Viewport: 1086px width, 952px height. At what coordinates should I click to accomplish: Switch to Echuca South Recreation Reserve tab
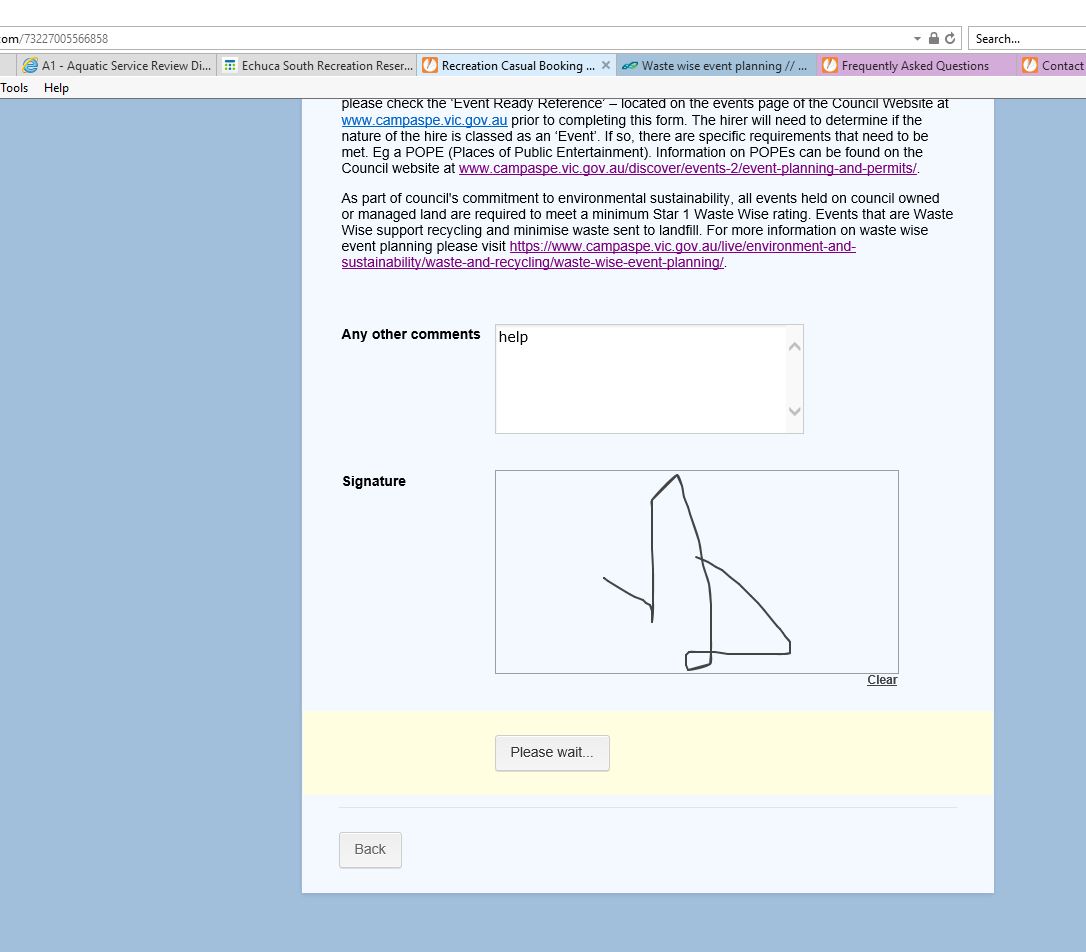pyautogui.click(x=317, y=66)
